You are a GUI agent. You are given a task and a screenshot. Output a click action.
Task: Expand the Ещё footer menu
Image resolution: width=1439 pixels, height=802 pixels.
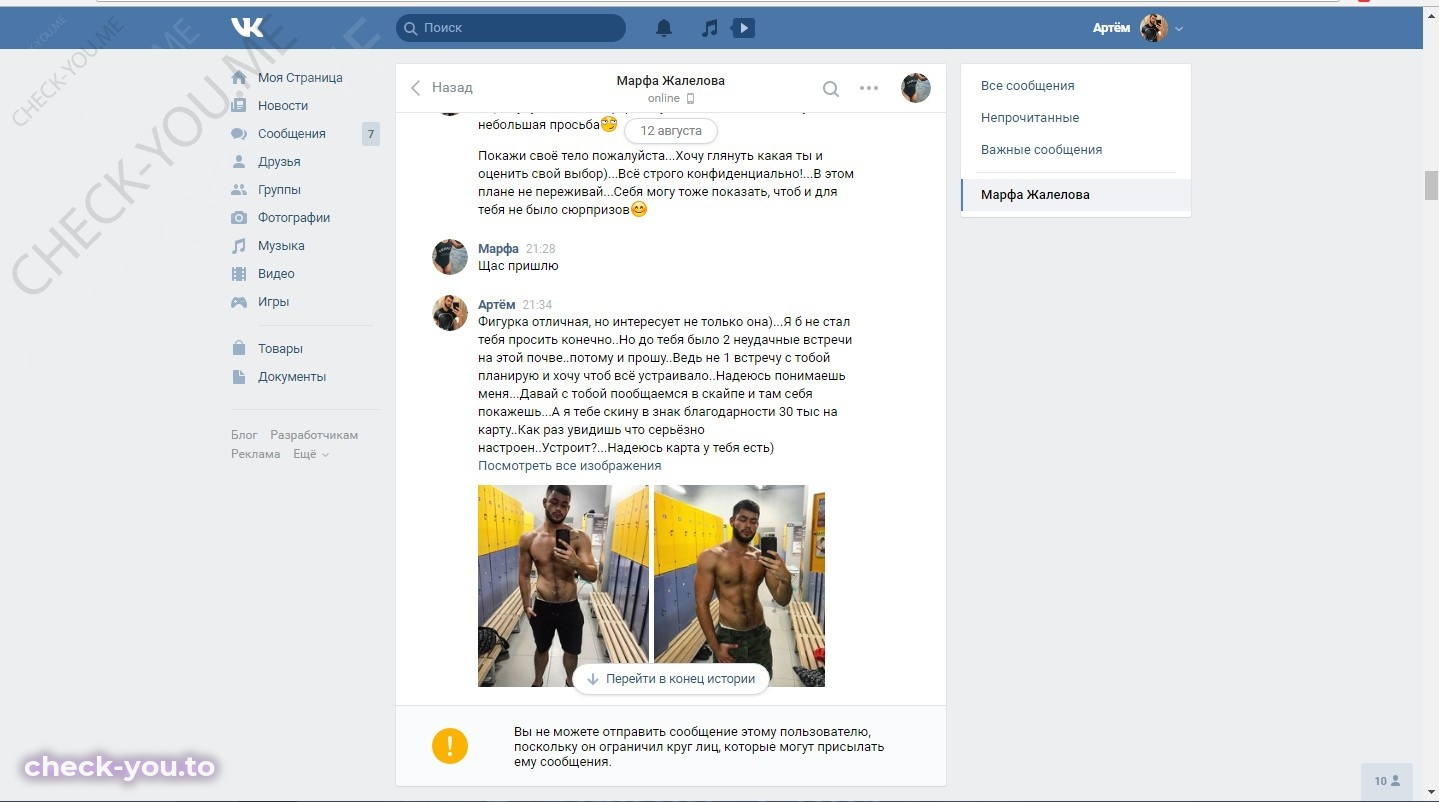(x=310, y=454)
